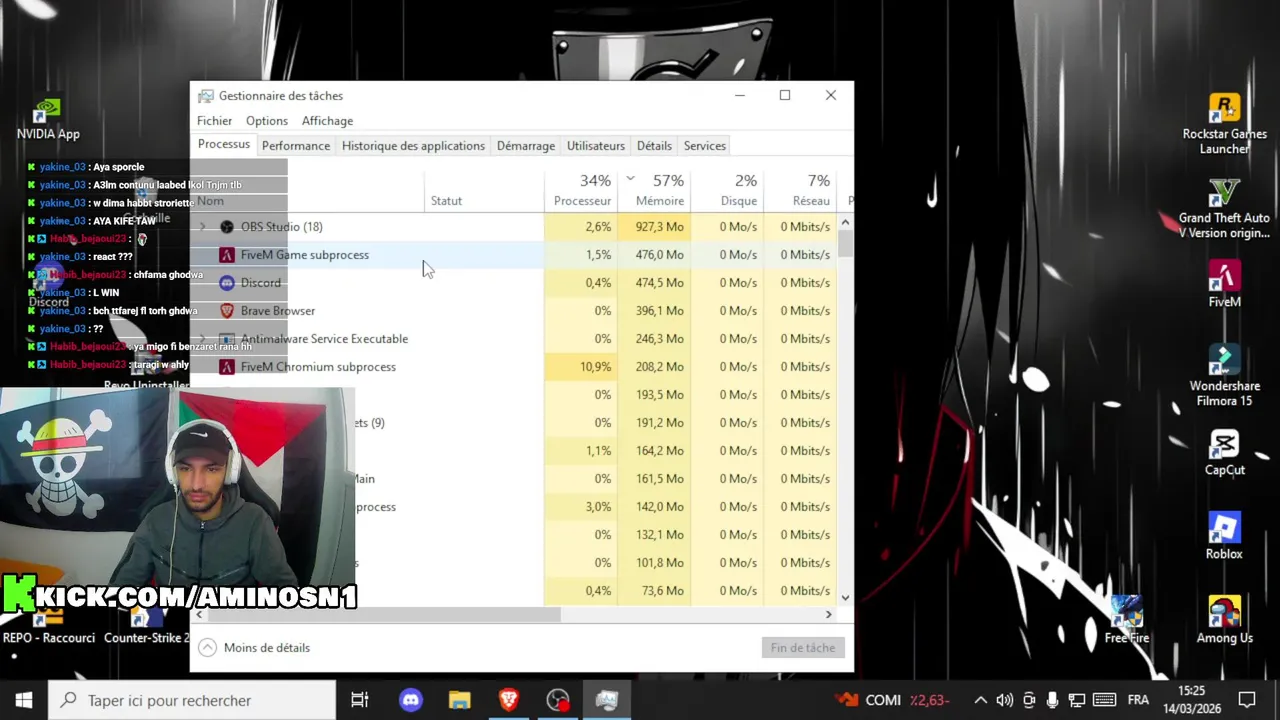Open the NVIDIA App desktop shortcut
The image size is (1280, 720).
point(47,118)
